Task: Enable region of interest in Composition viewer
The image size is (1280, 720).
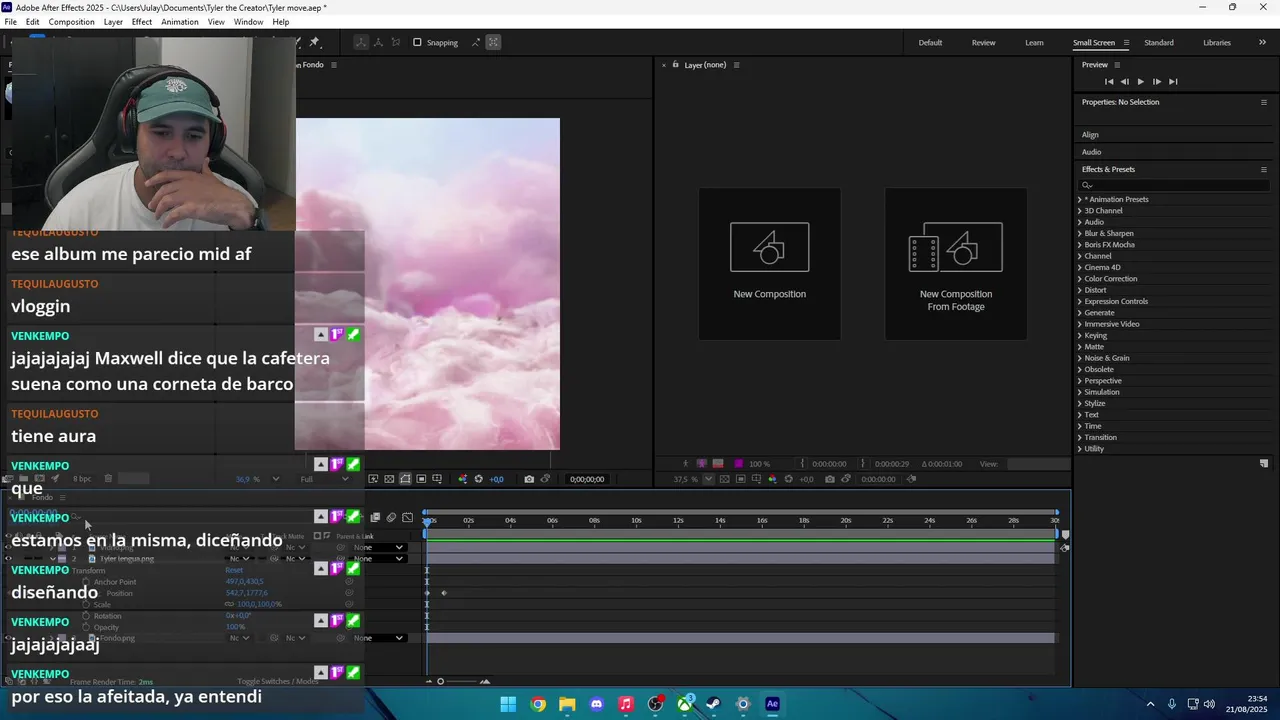Action: coord(421,479)
